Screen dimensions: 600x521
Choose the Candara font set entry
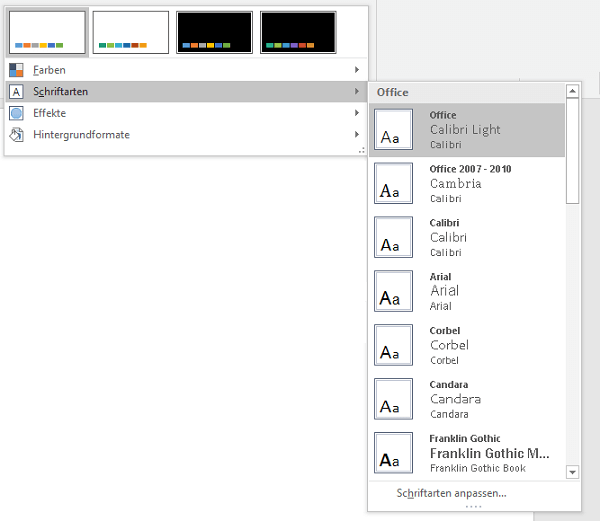point(467,399)
